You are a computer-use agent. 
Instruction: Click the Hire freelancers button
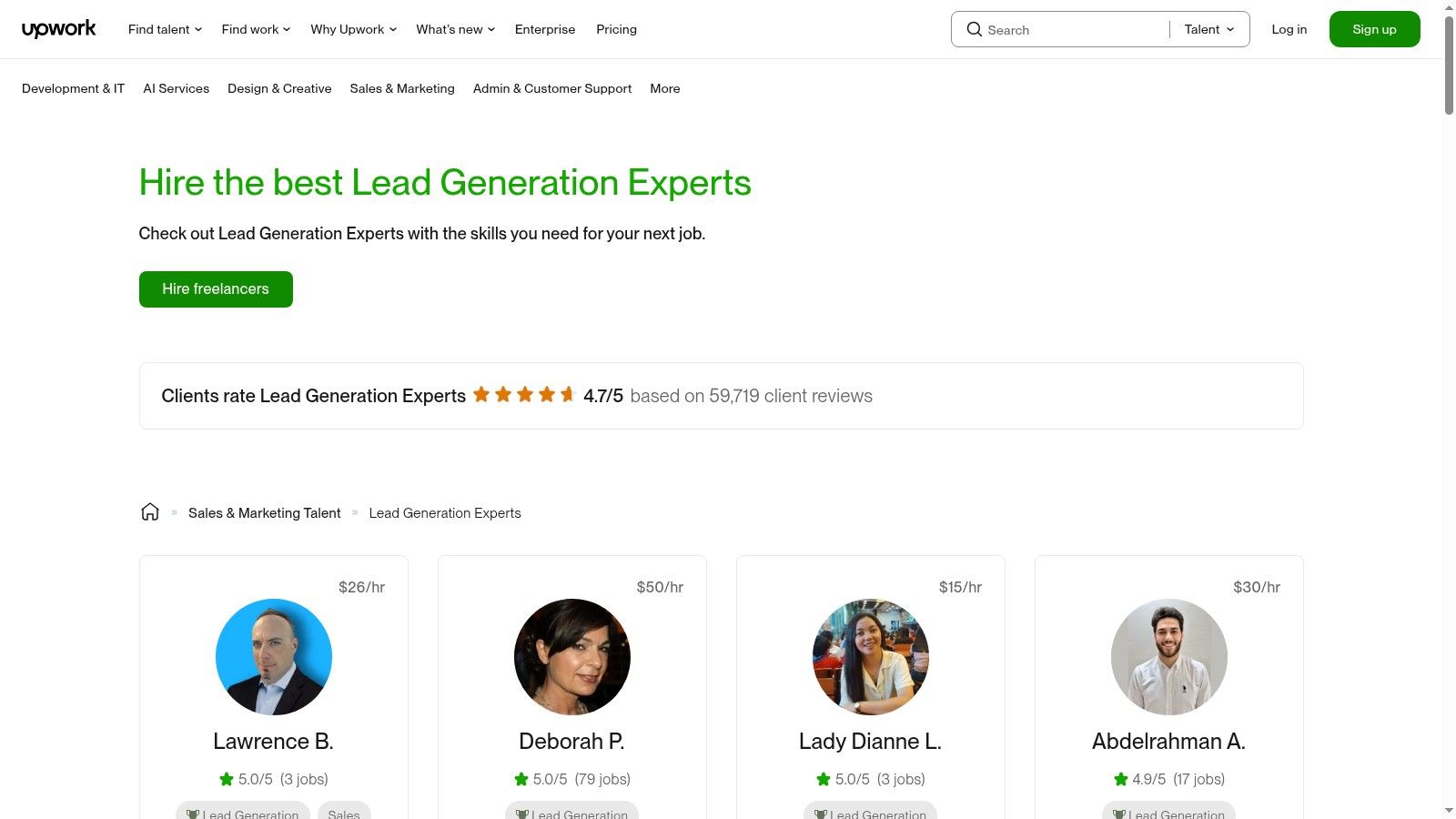pos(216,289)
